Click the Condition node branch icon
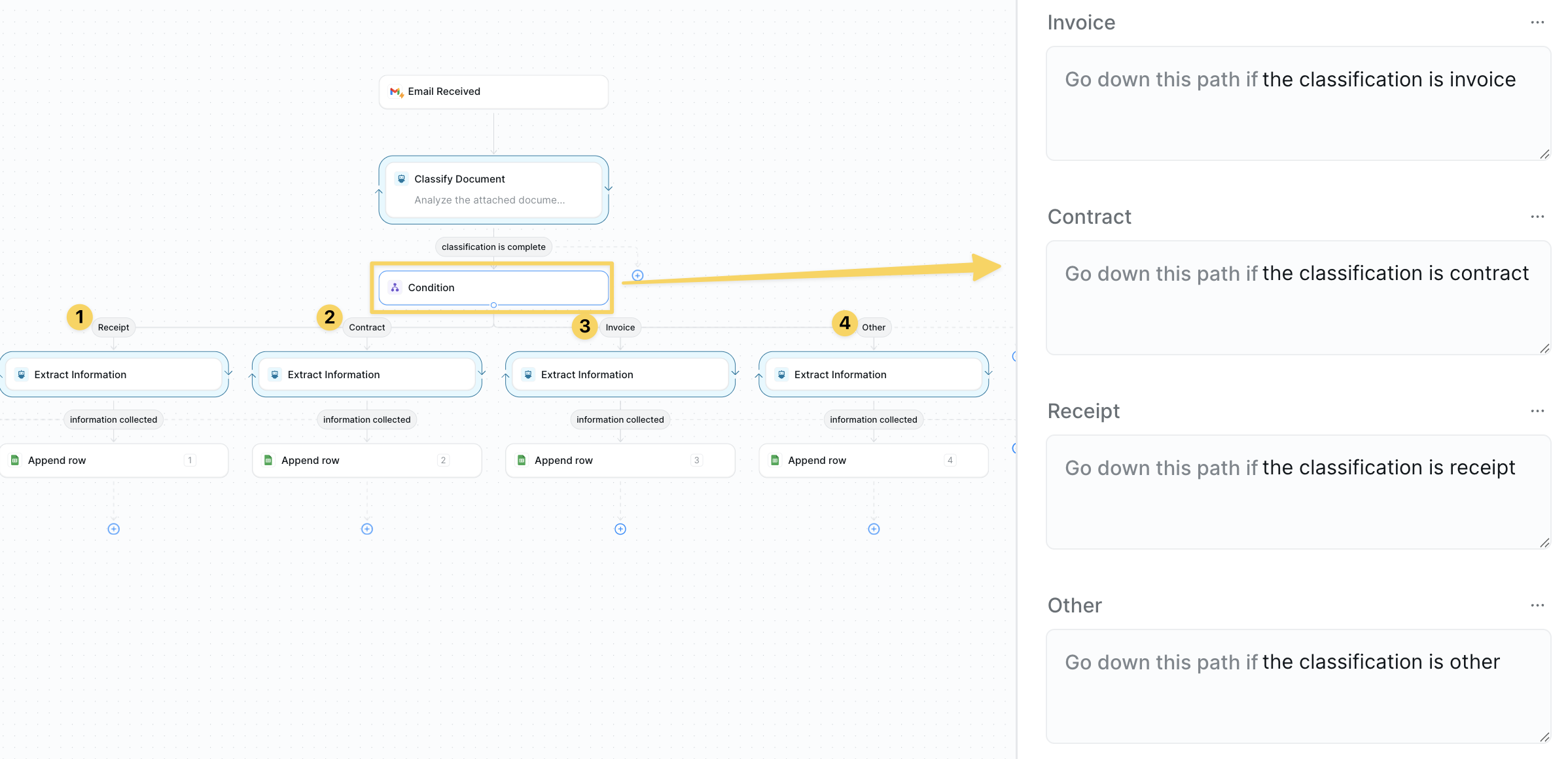Viewport: 1568px width, 759px height. pos(395,287)
